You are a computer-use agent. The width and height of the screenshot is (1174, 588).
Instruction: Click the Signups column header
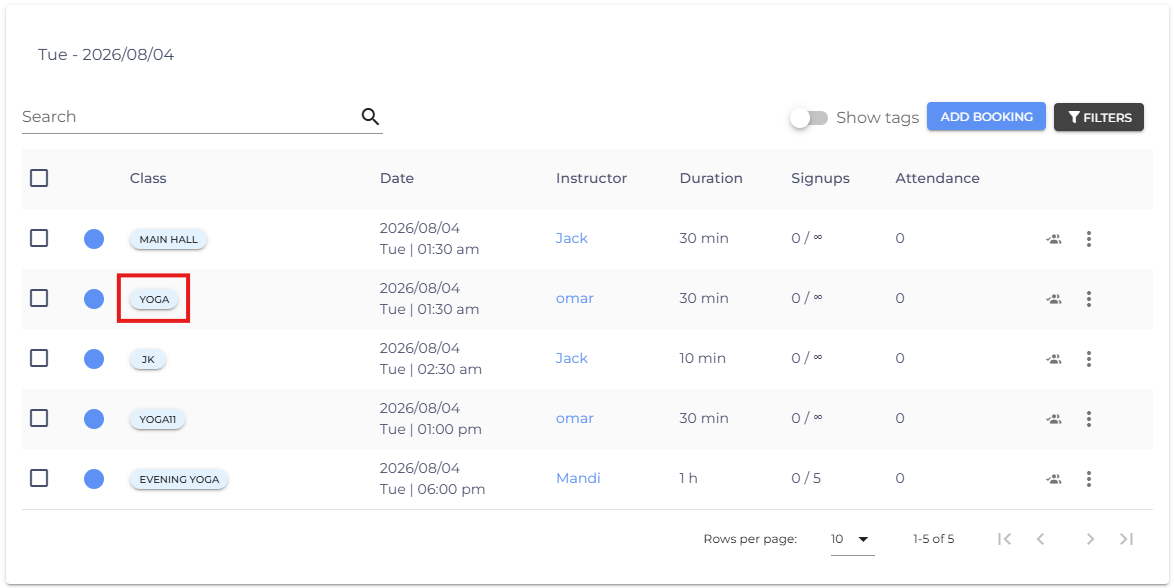point(821,178)
